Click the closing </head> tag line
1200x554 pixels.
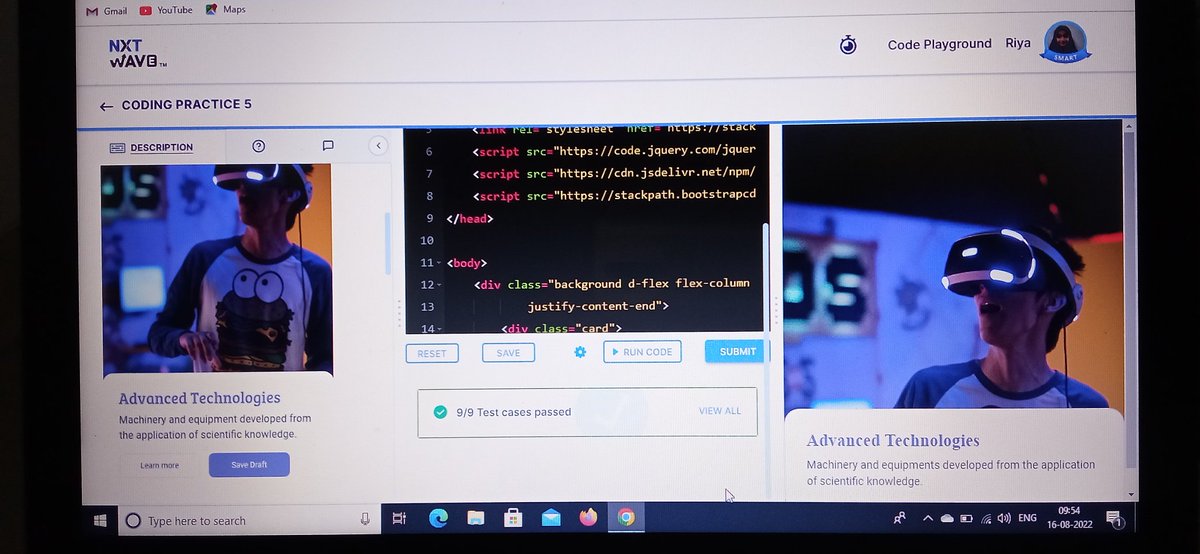pyautogui.click(x=470, y=218)
